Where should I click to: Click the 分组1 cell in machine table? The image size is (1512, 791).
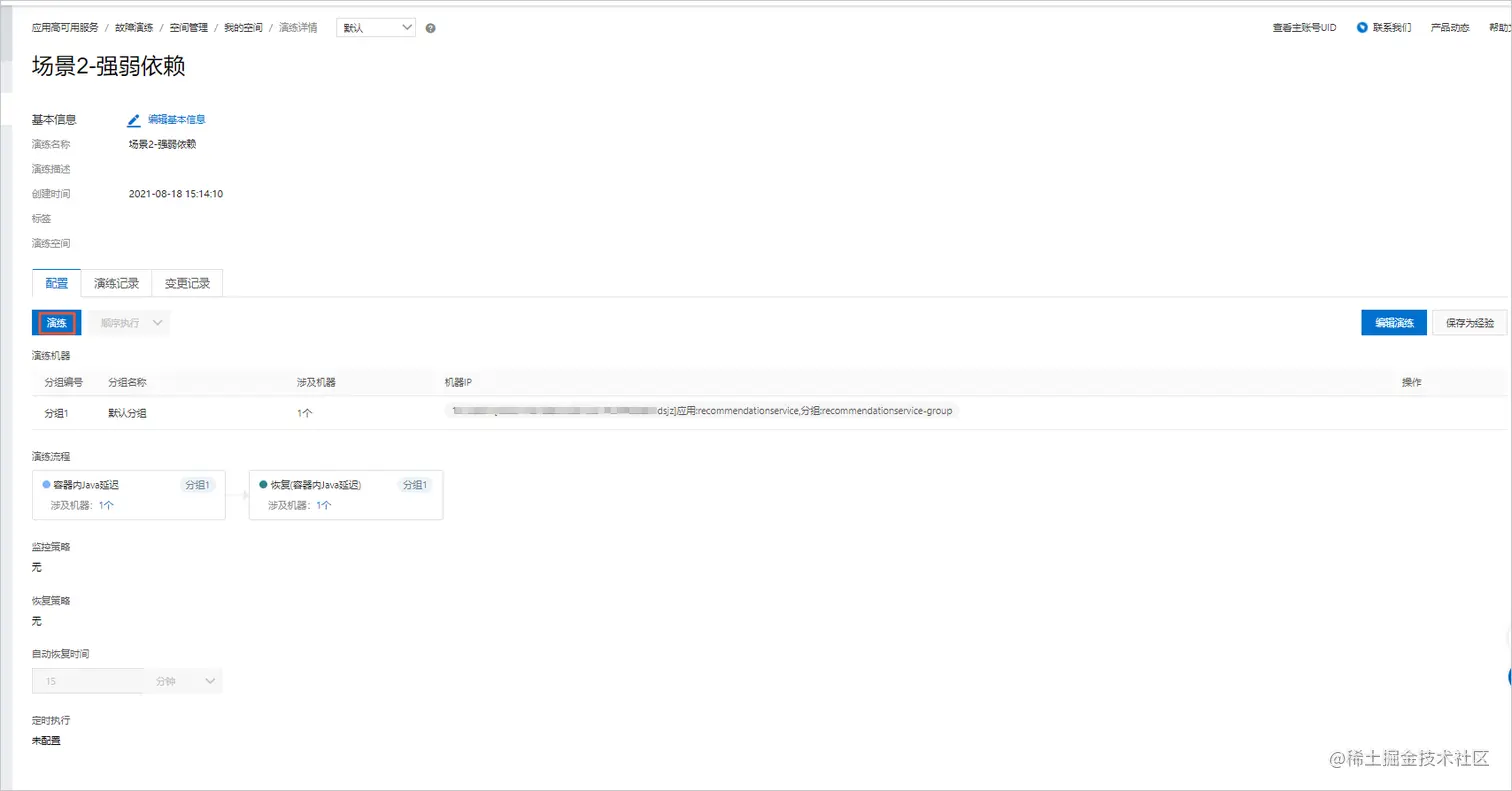[x=57, y=413]
